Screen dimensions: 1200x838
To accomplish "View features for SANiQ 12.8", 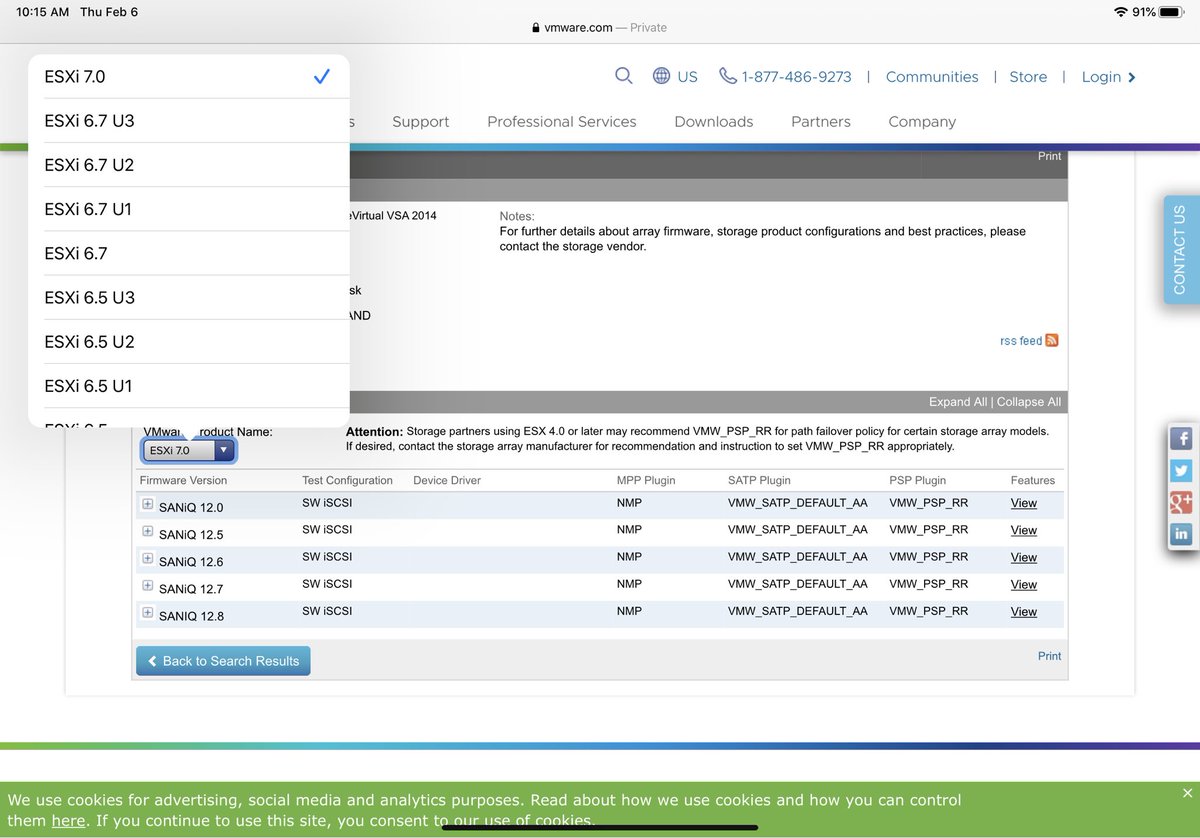I will pos(1024,611).
